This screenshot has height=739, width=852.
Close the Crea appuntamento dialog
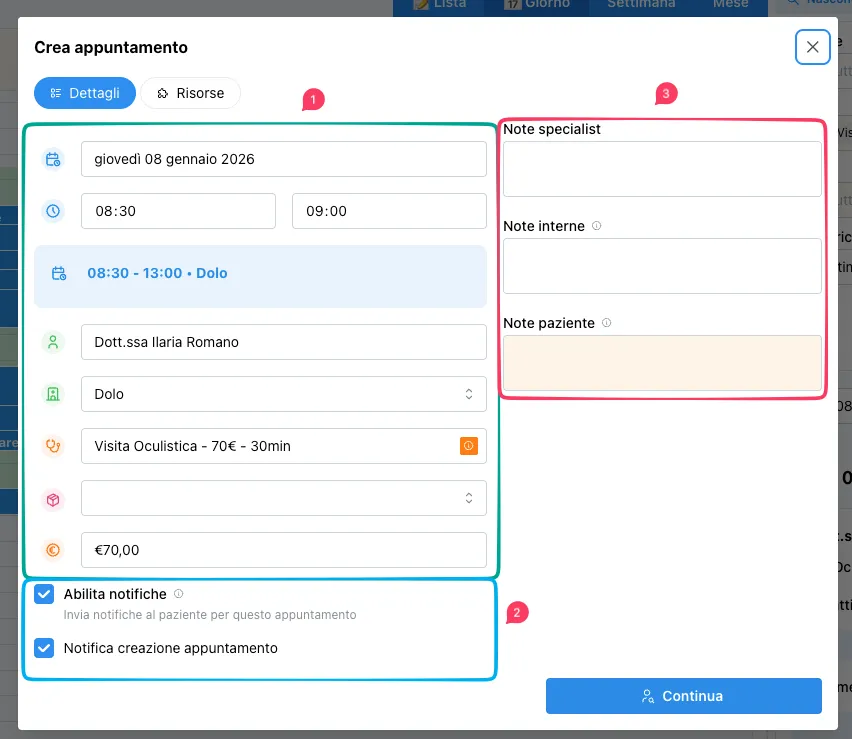[812, 47]
